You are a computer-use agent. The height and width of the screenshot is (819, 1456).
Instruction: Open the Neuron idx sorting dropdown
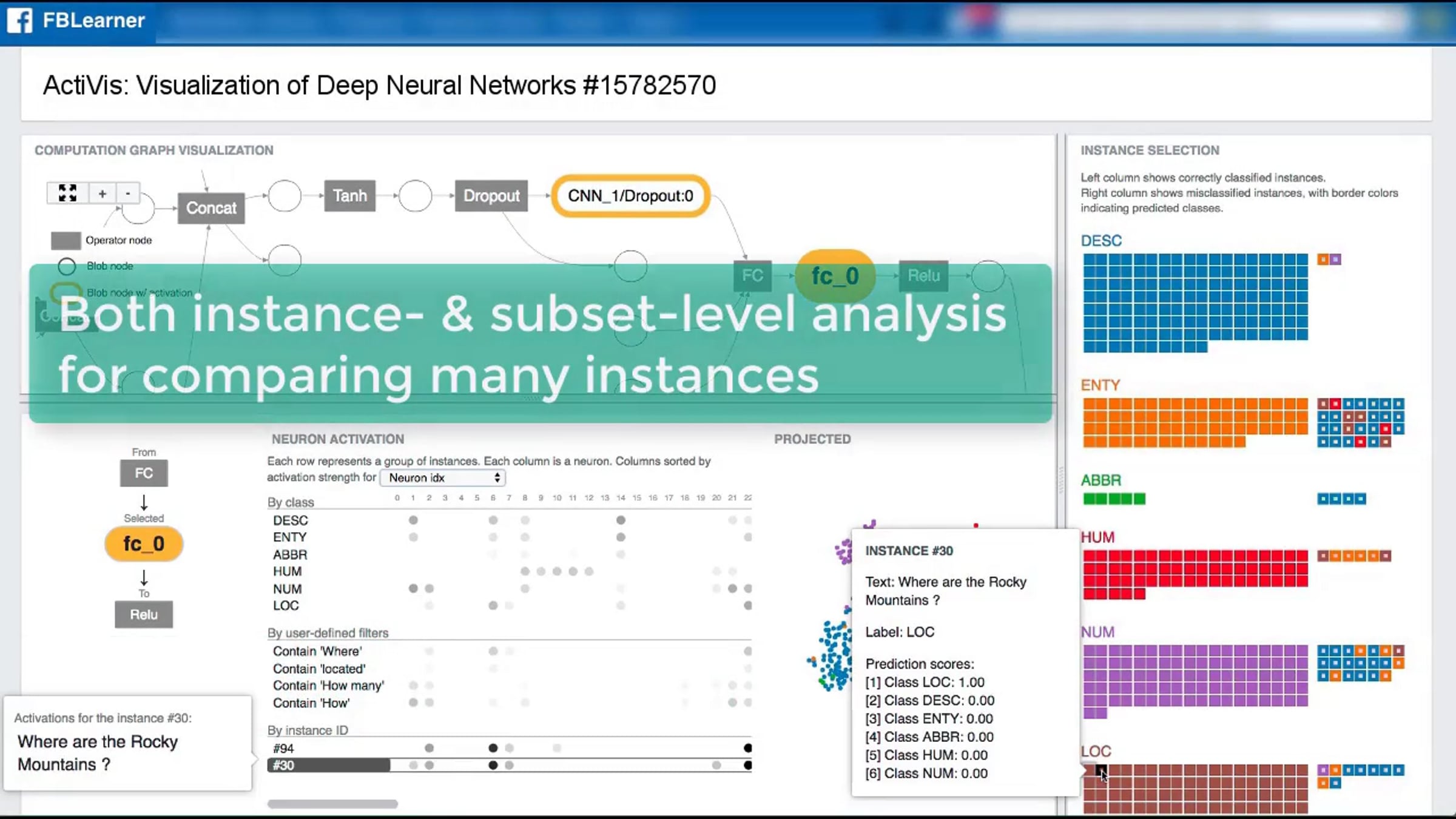coord(443,477)
